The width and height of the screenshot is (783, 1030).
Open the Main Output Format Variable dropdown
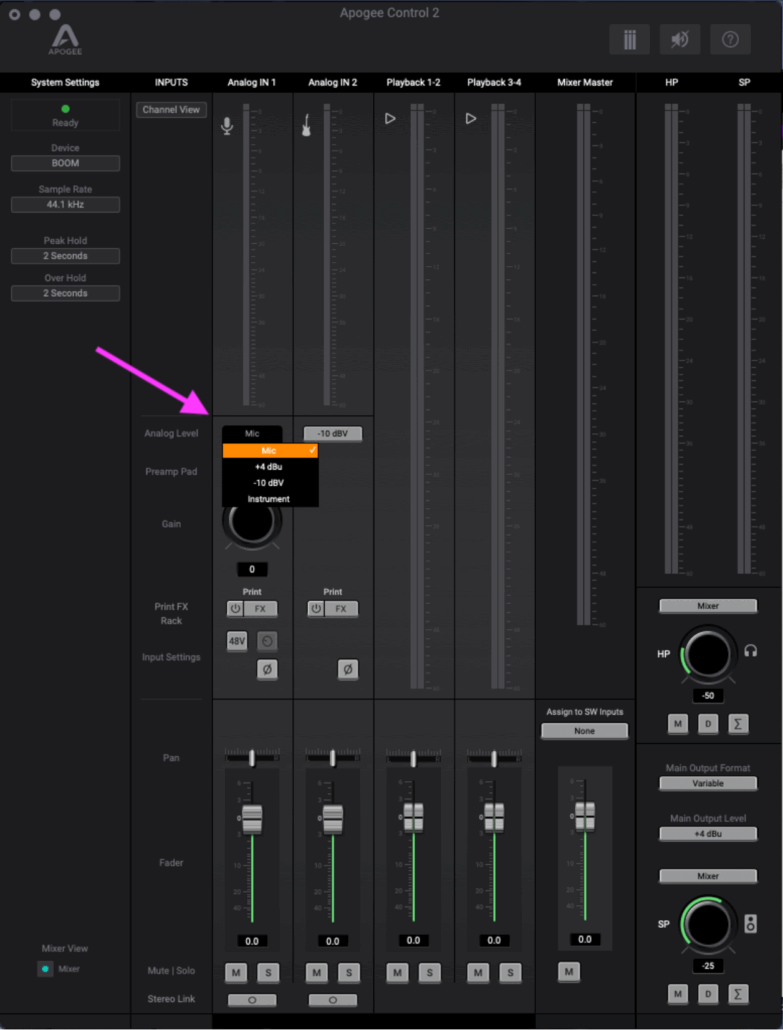pos(708,784)
